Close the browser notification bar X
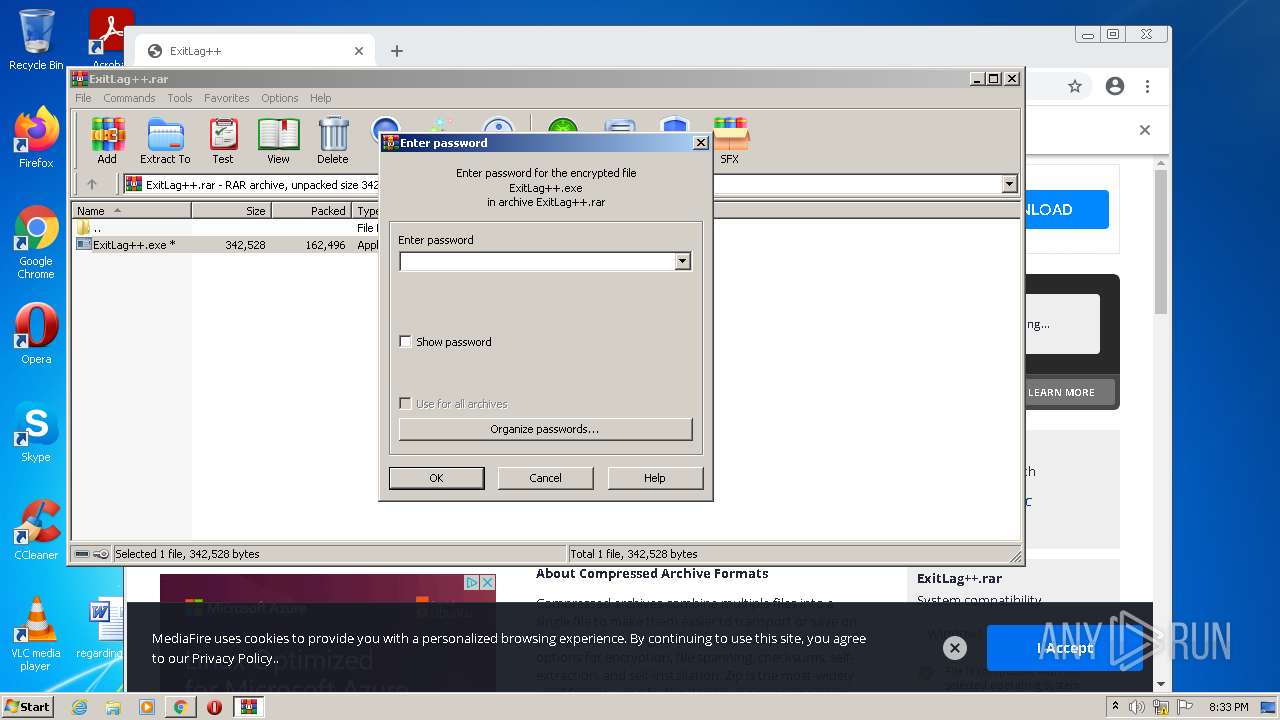 (1145, 130)
